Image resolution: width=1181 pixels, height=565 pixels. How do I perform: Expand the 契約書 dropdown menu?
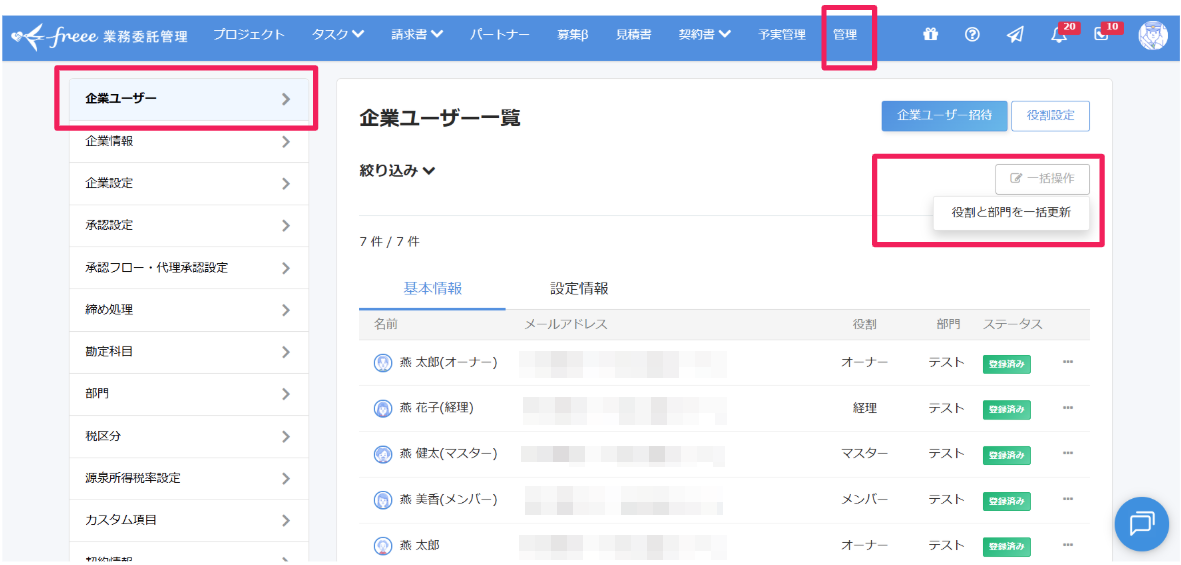tap(705, 35)
